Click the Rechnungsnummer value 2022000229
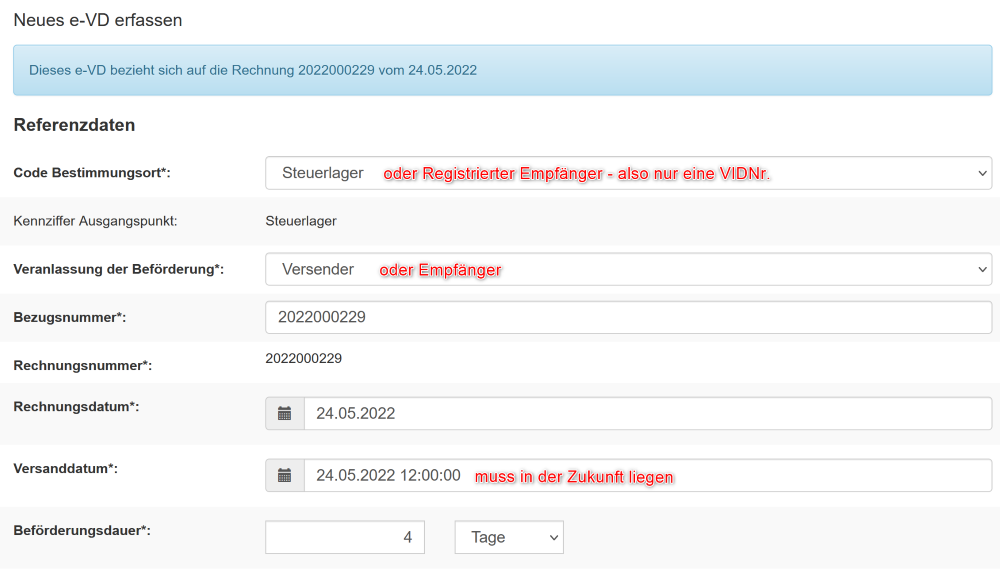Image resolution: width=1000 pixels, height=574 pixels. point(303,358)
